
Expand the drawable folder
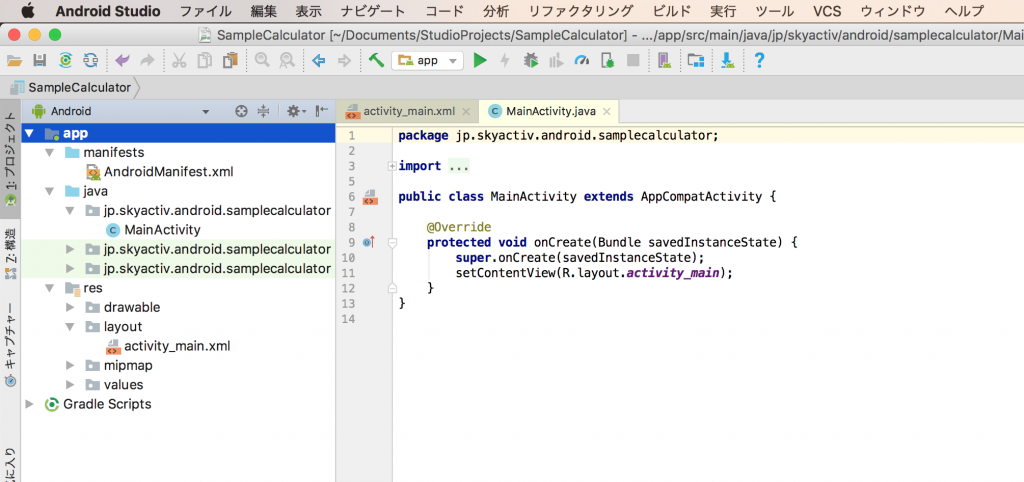pyautogui.click(x=71, y=308)
